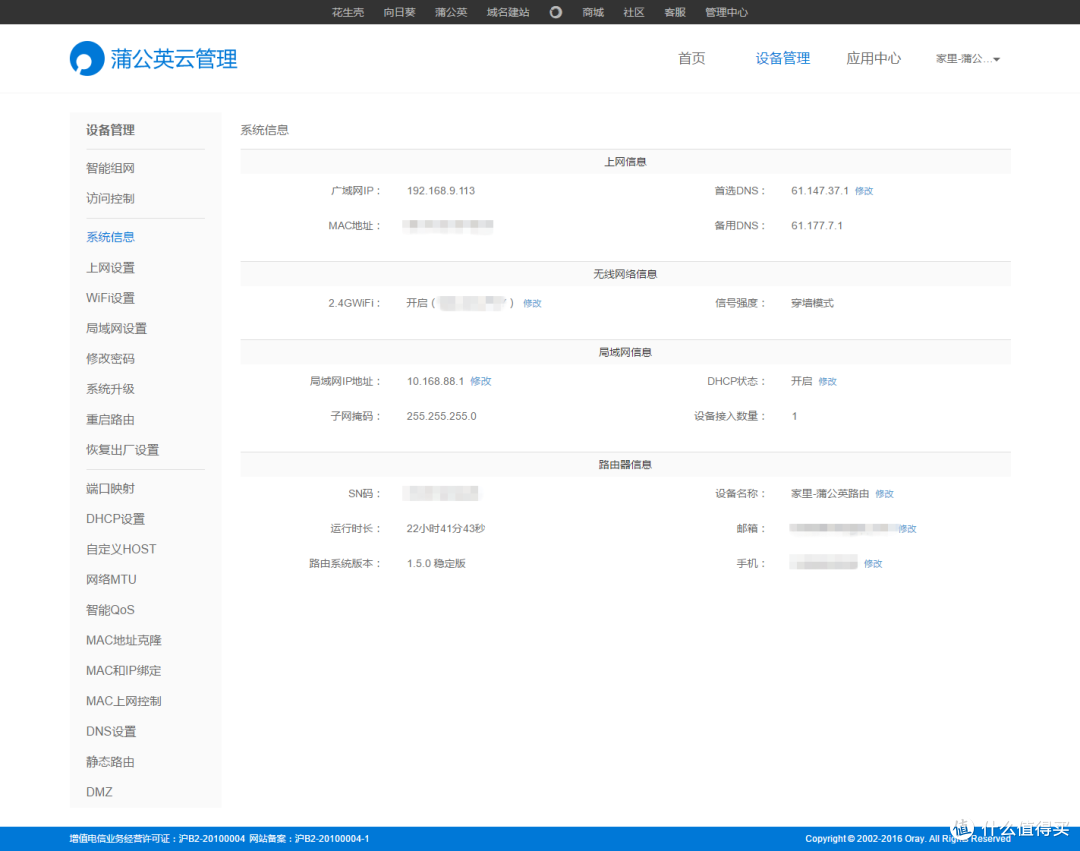Go to 首页 tab
Viewport: 1080px width, 851px height.
692,59
